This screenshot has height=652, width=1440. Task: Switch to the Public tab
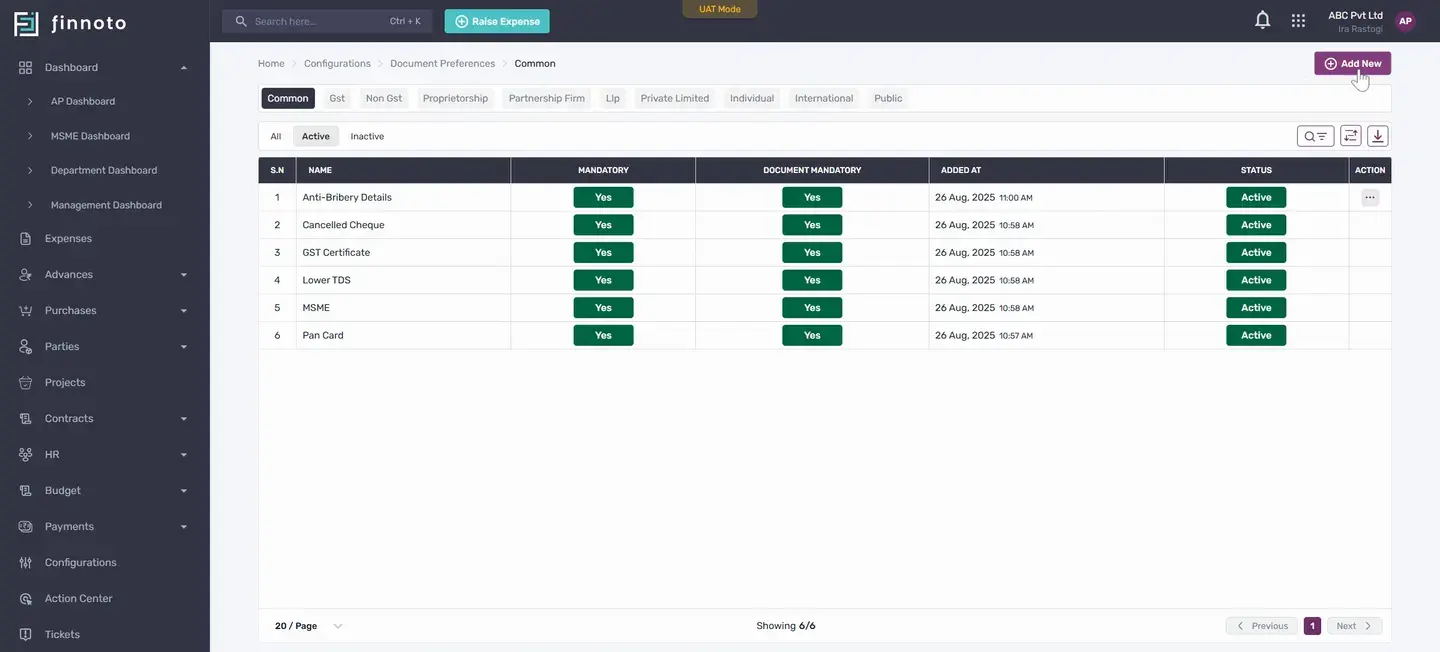[888, 98]
